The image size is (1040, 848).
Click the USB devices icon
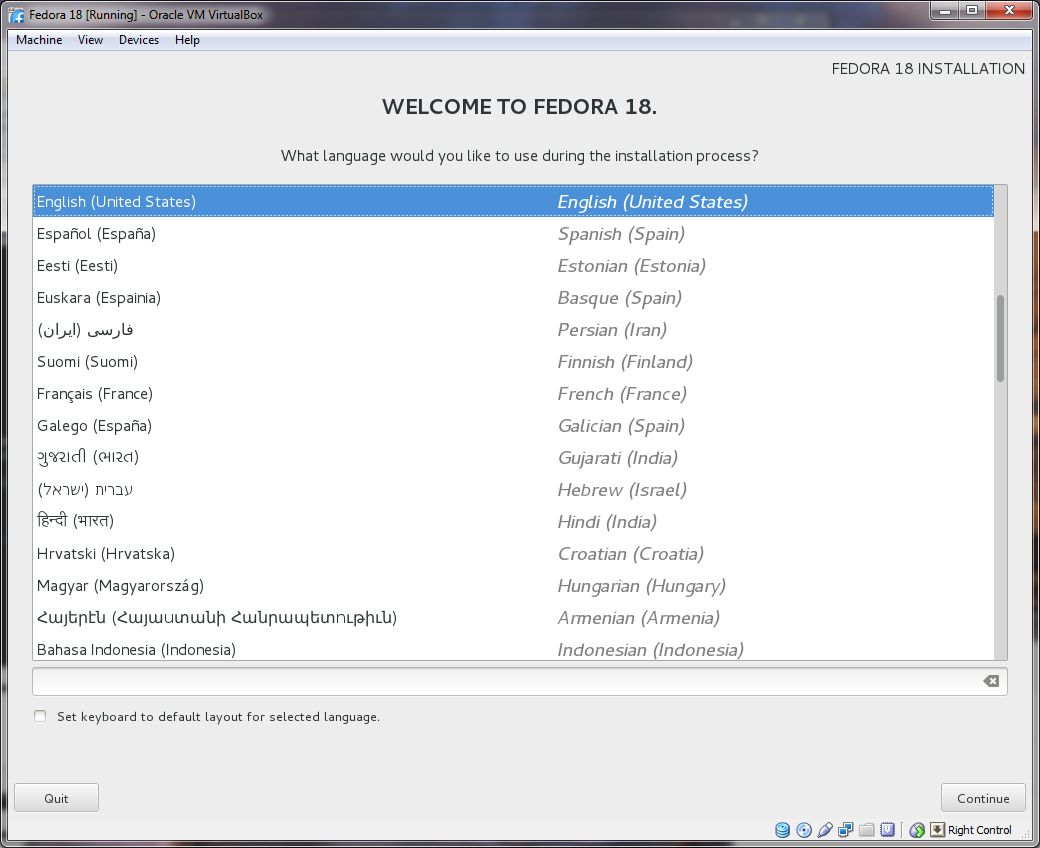(x=824, y=829)
